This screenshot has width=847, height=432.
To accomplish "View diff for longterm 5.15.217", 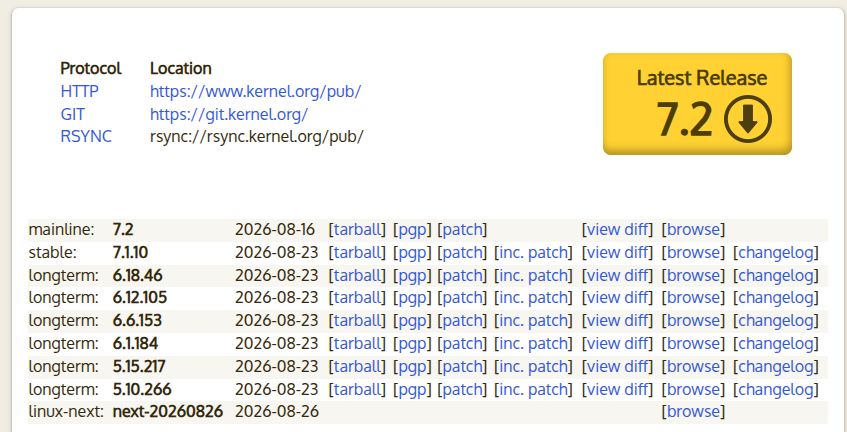I will click(617, 366).
